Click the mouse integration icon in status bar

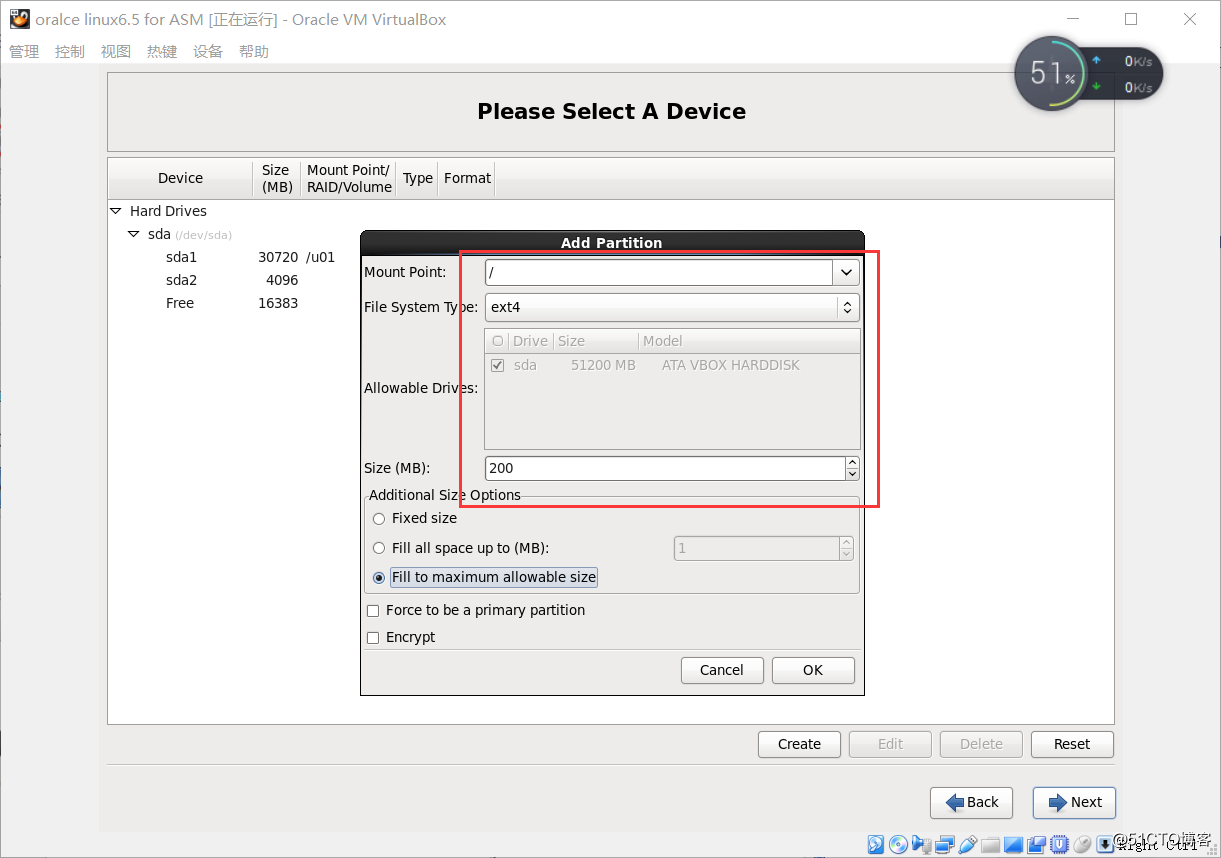1082,844
